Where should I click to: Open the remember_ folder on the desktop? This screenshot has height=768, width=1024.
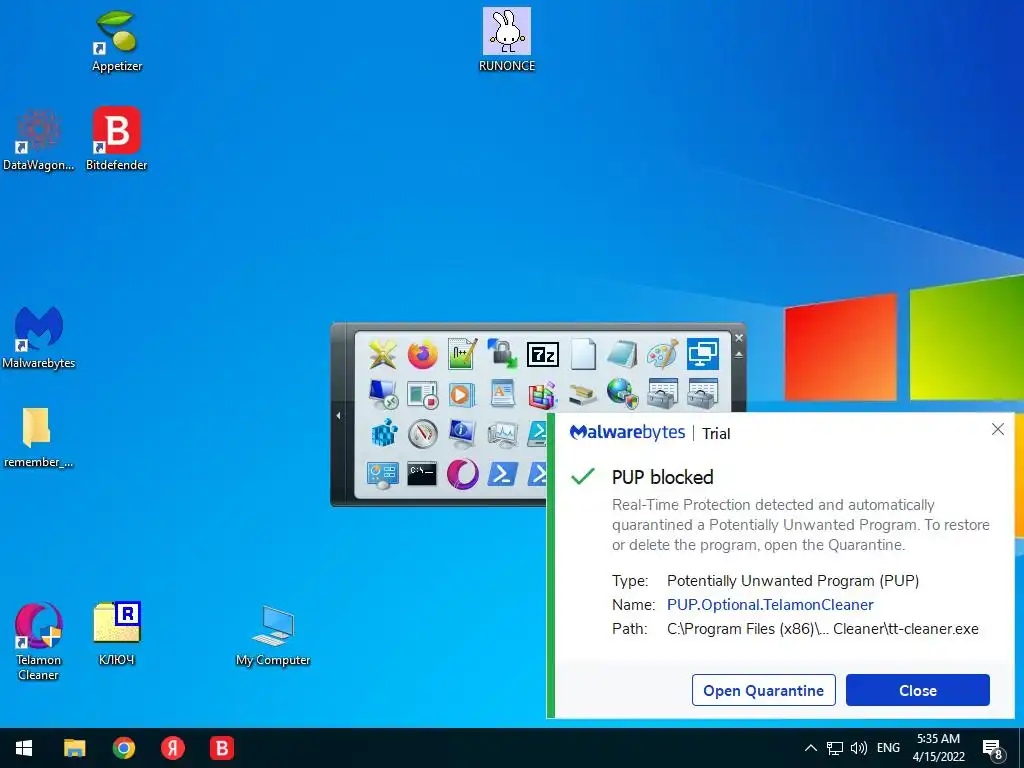tap(38, 437)
